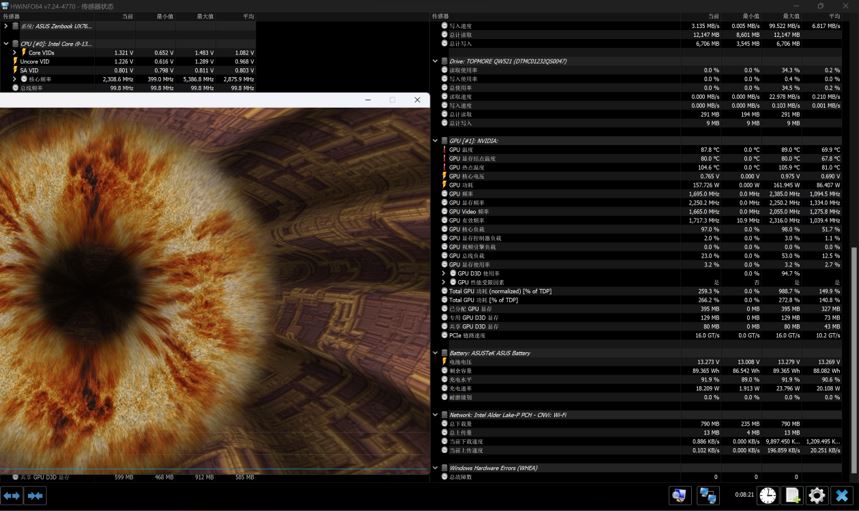Collapse the GPU [#1]: NVIDIA group

point(436,141)
